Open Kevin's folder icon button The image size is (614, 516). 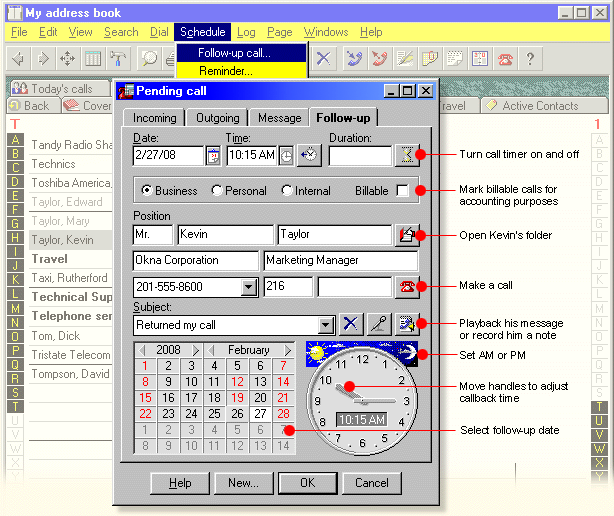[406, 235]
